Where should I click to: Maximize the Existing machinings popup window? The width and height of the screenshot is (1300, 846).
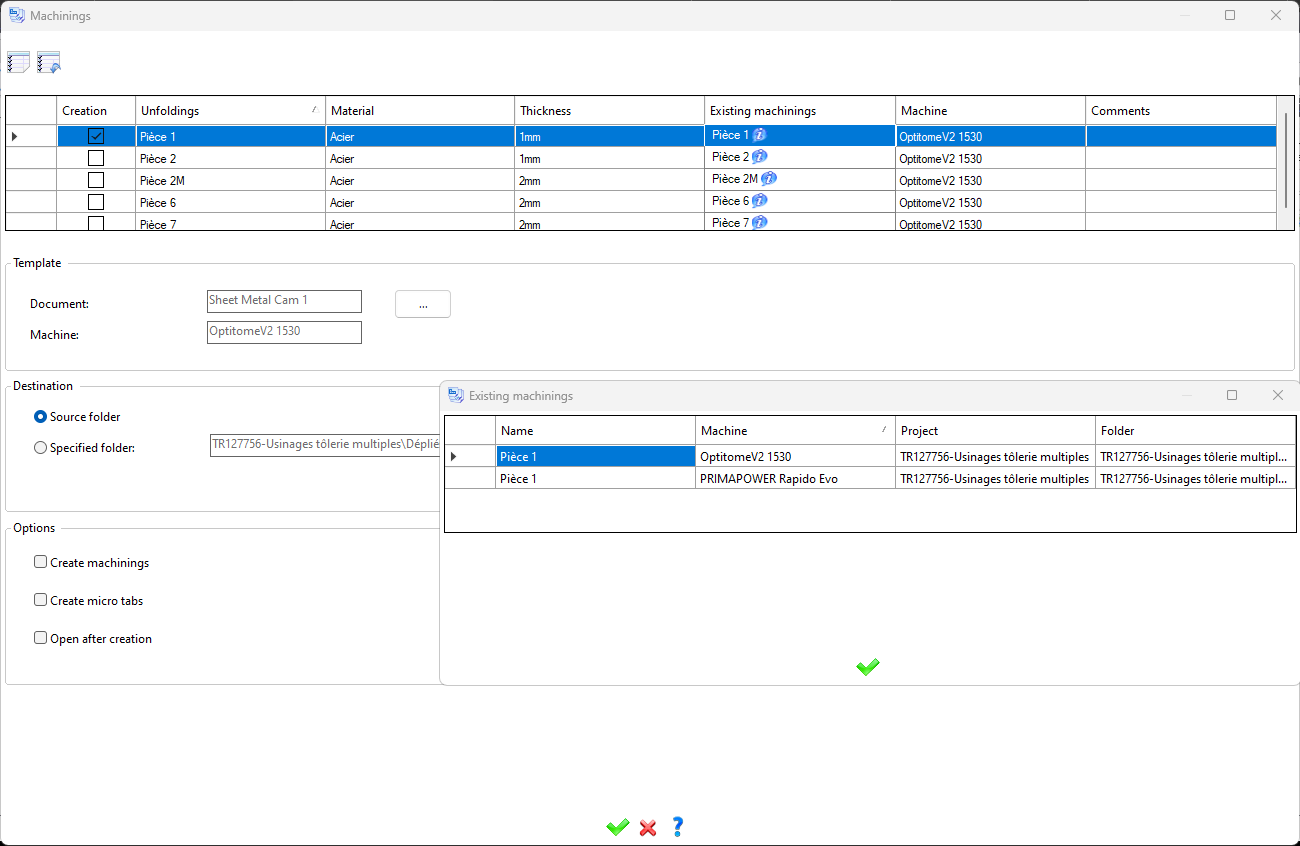pos(1232,395)
